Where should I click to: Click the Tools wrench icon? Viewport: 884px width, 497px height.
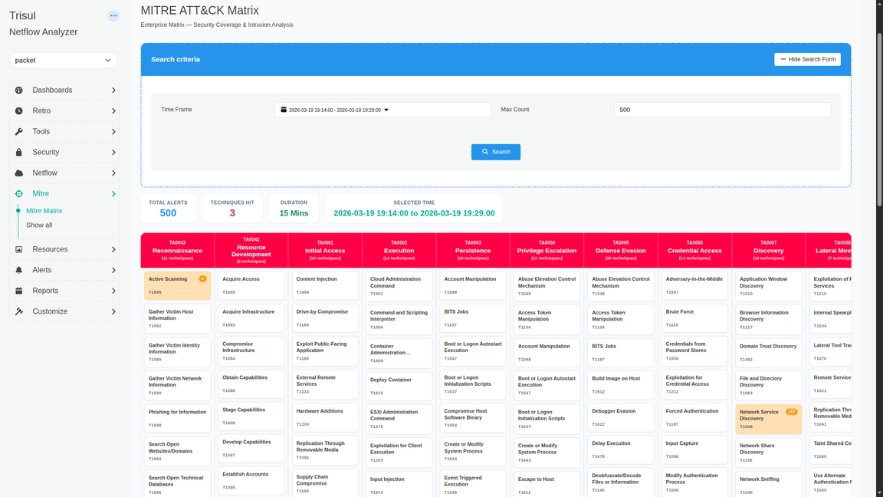point(18,132)
